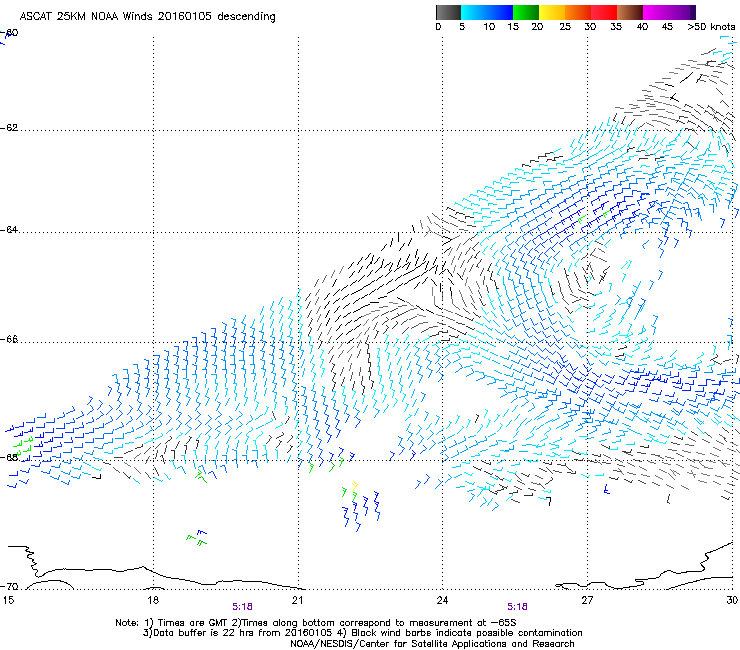Click the cyan-to-blue 5-15 knots color band

pos(487,12)
